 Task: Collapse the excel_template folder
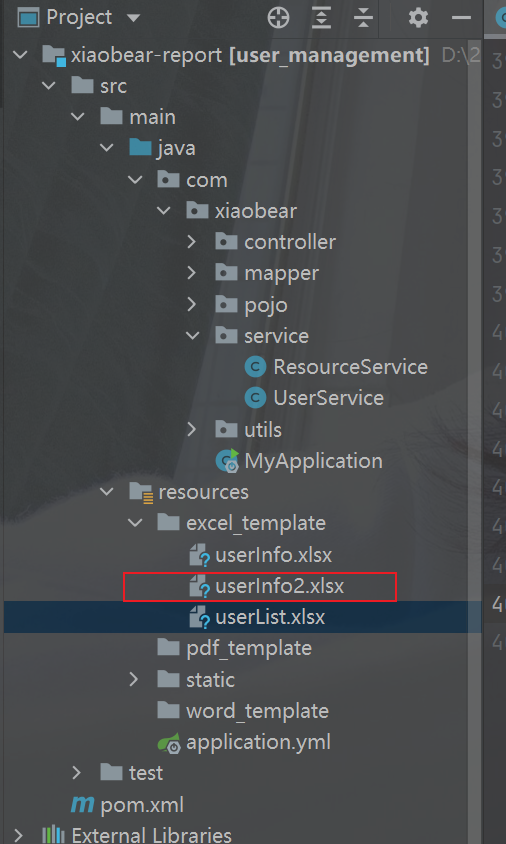135,523
